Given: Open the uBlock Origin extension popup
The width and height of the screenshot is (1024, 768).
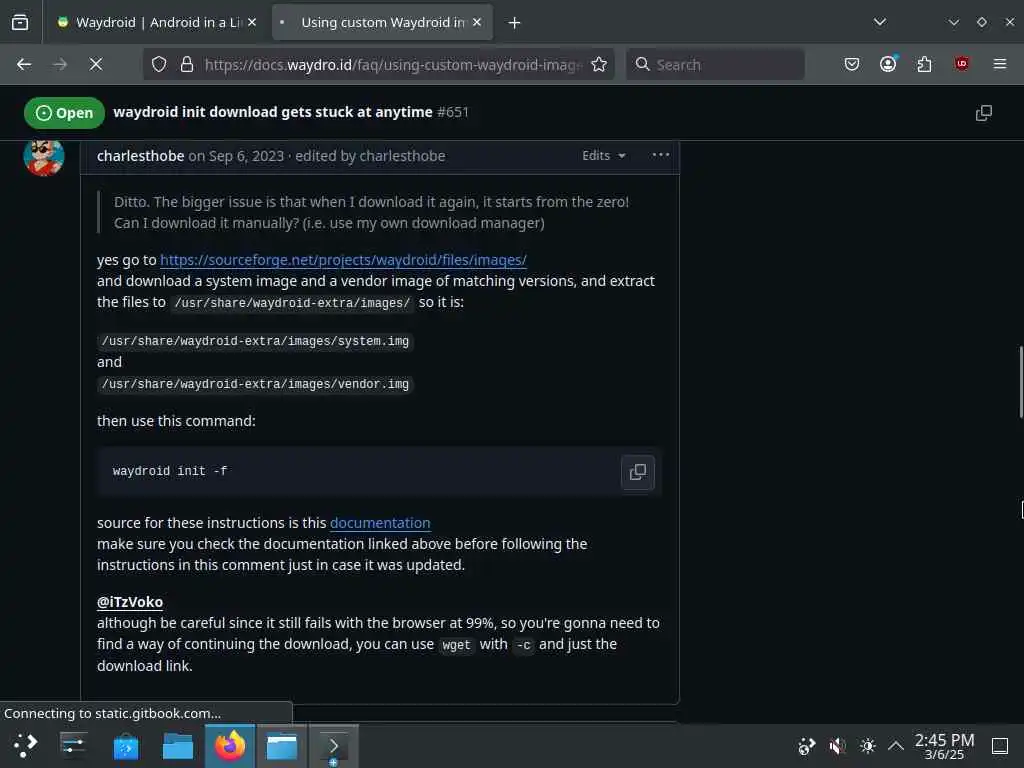Looking at the screenshot, I should 961,63.
